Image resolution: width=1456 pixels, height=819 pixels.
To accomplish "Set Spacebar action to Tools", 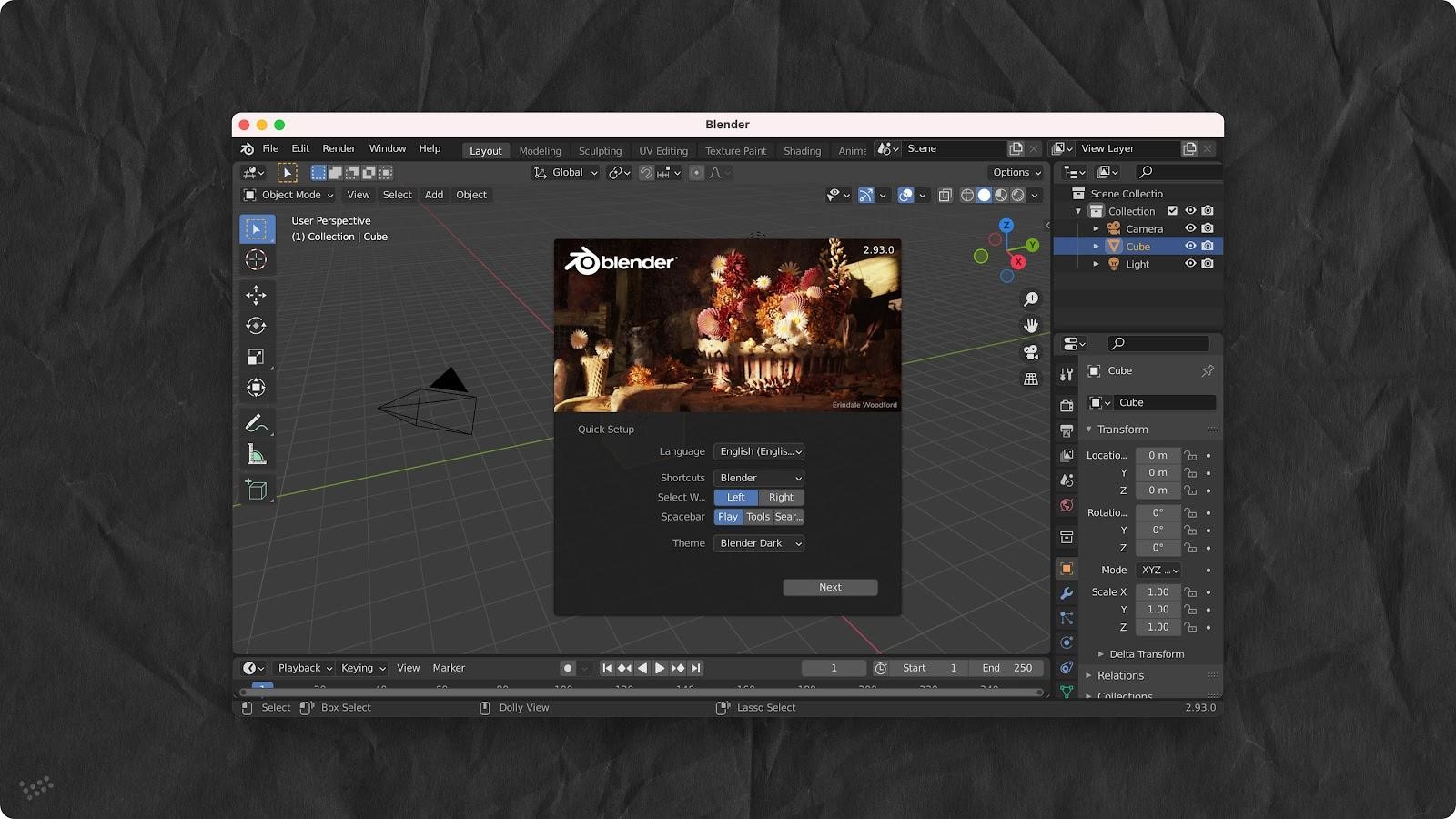I will [758, 517].
